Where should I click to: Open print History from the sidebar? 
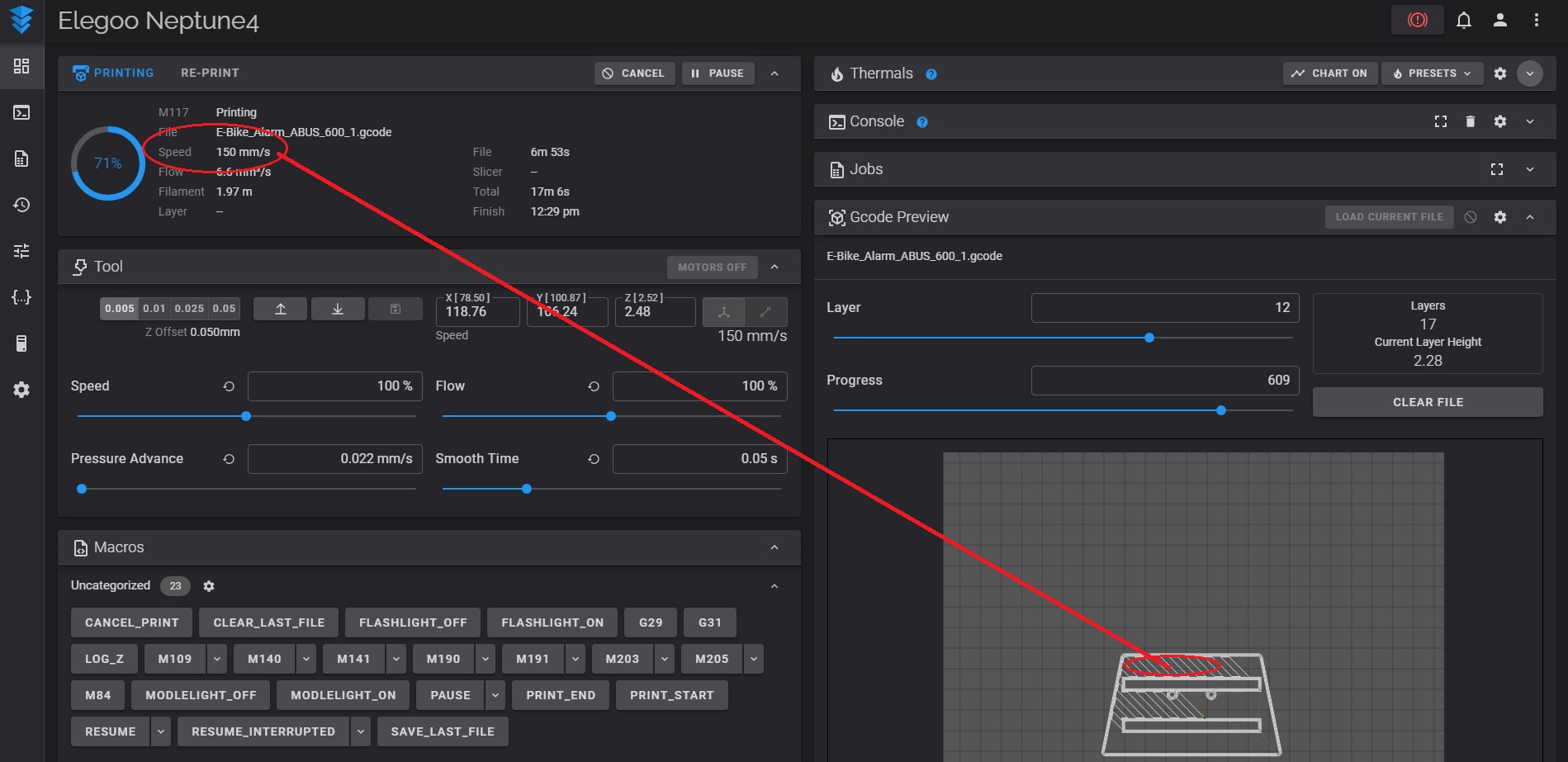[x=21, y=205]
